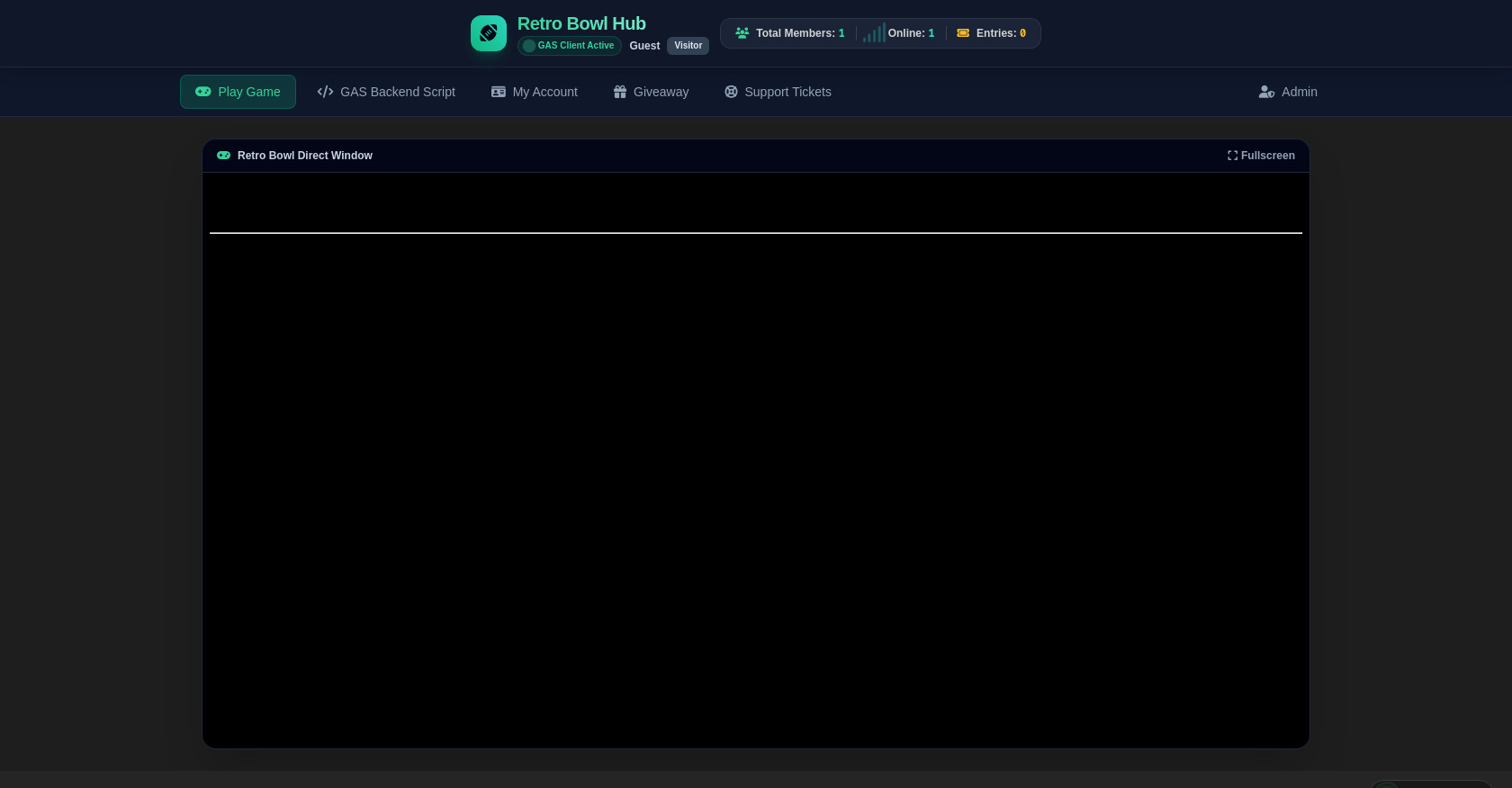Open the Play Game tab
The width and height of the screenshot is (1512, 788).
(238, 92)
